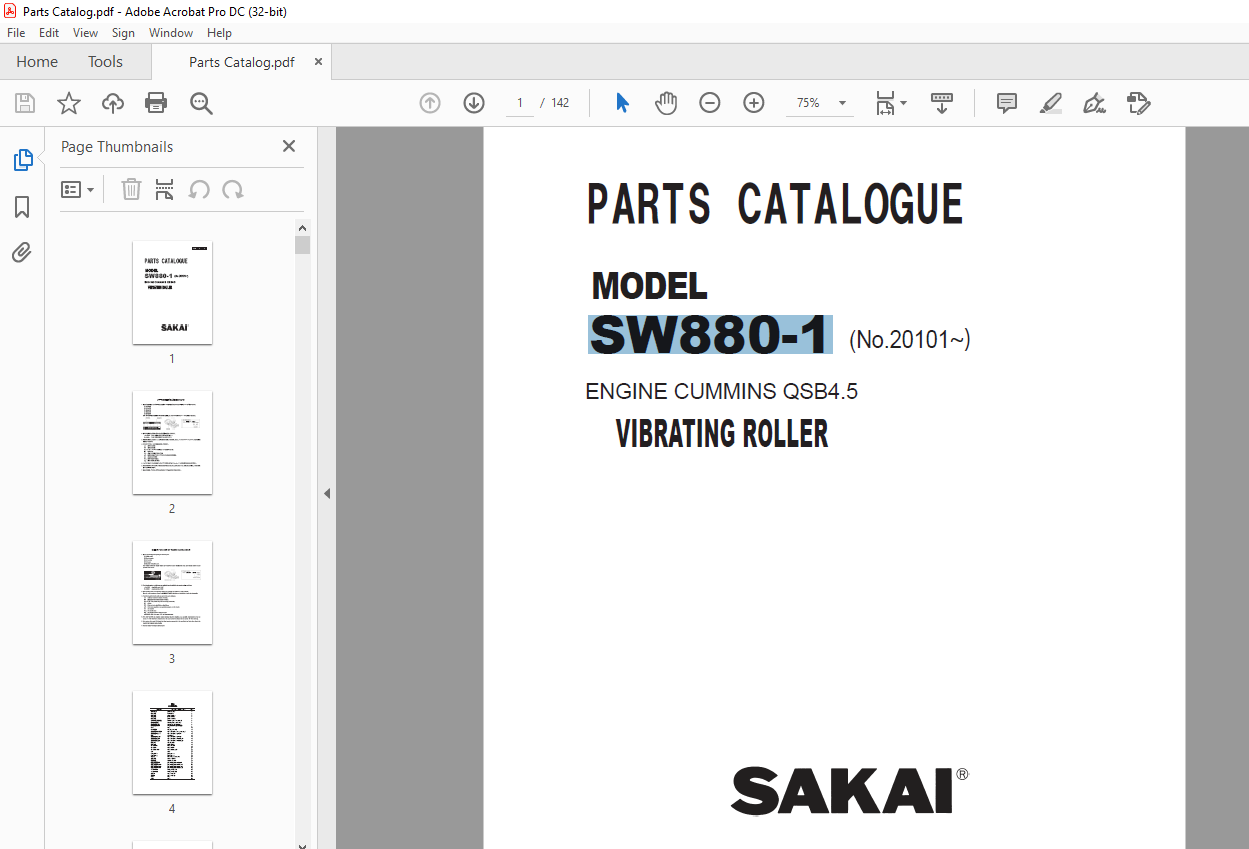Image resolution: width=1249 pixels, height=849 pixels.
Task: Click the ENGINE CUMMINS QSB4.5 text
Action: click(722, 391)
